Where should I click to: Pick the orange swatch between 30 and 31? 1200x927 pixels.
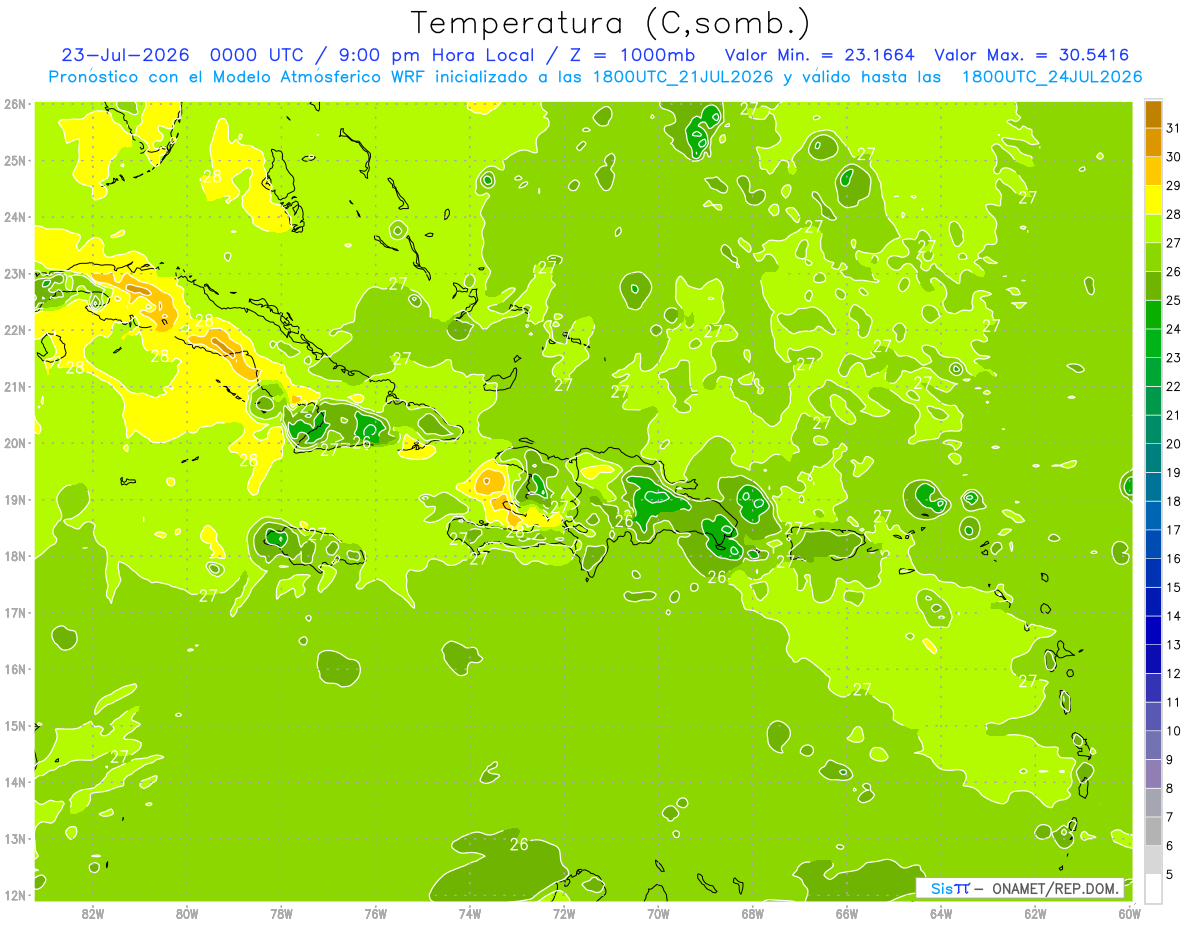[x=1153, y=142]
